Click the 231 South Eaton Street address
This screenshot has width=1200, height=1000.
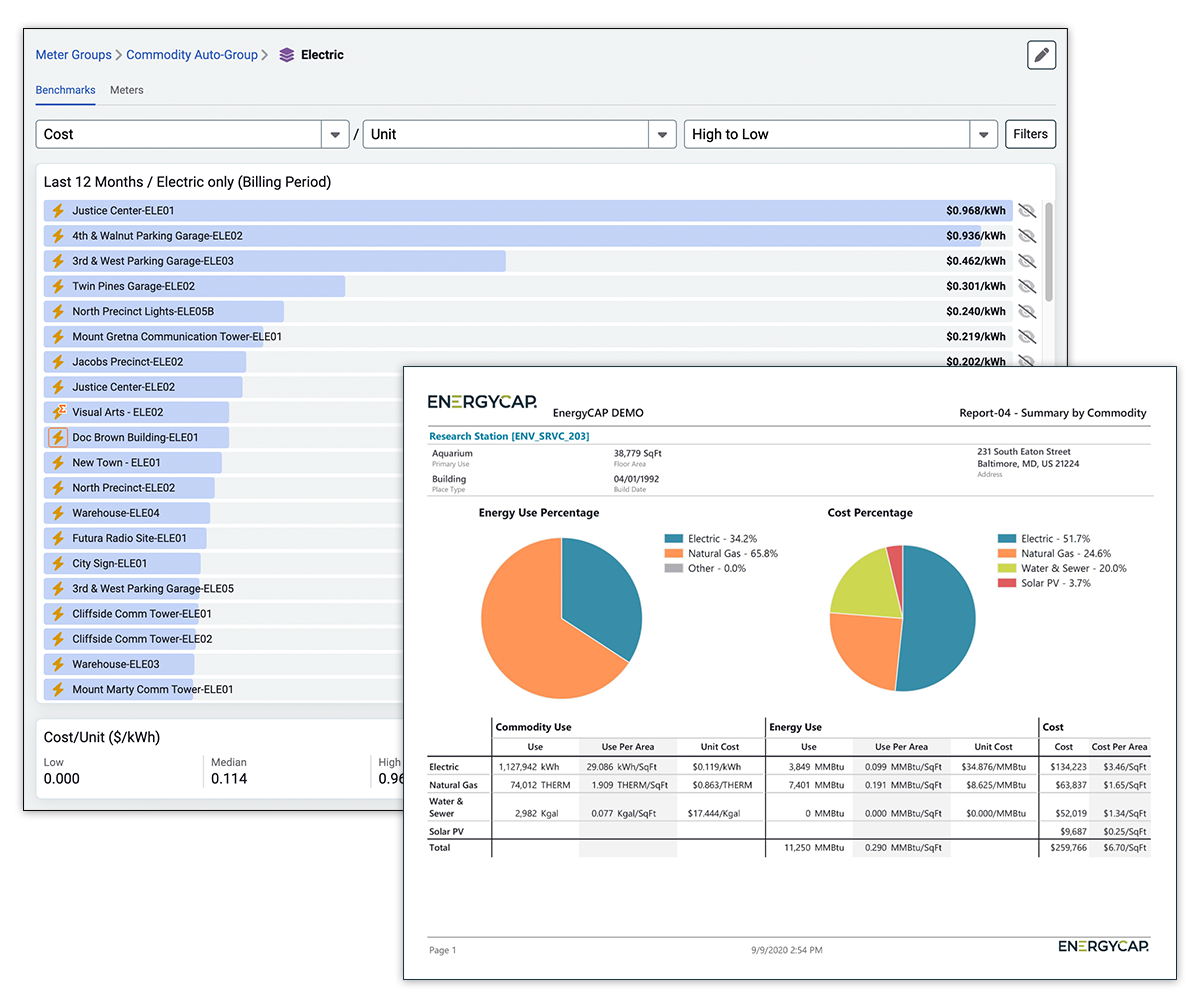1024,452
